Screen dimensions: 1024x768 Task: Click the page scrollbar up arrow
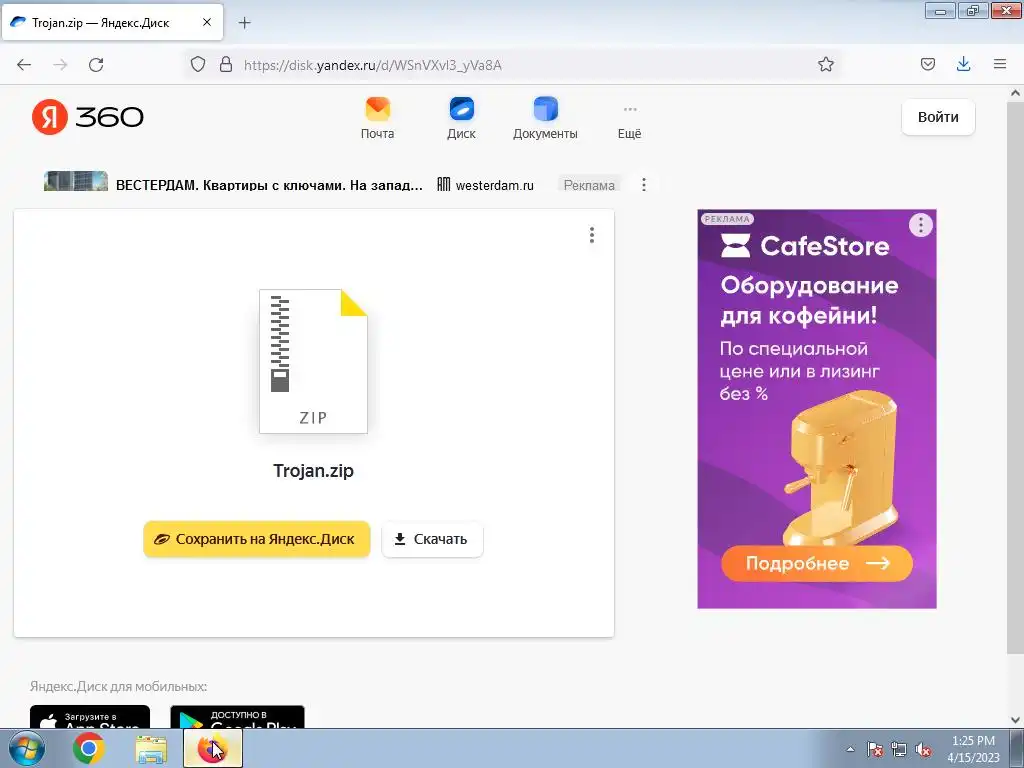tap(1016, 93)
